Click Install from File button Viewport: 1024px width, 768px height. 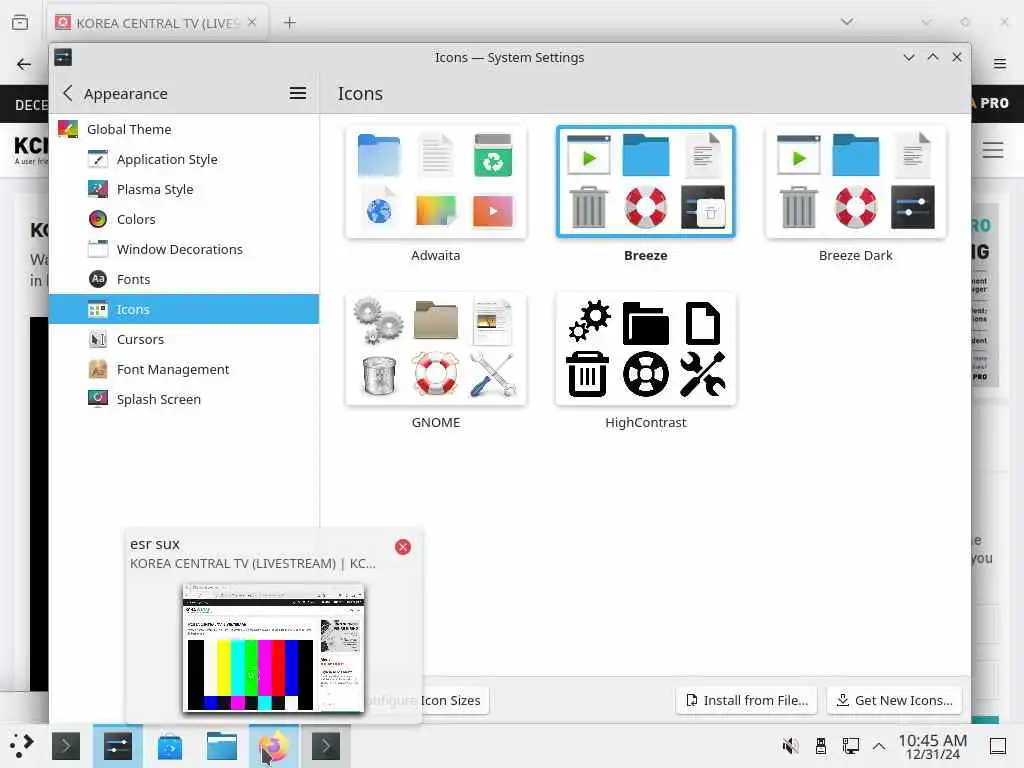point(747,700)
